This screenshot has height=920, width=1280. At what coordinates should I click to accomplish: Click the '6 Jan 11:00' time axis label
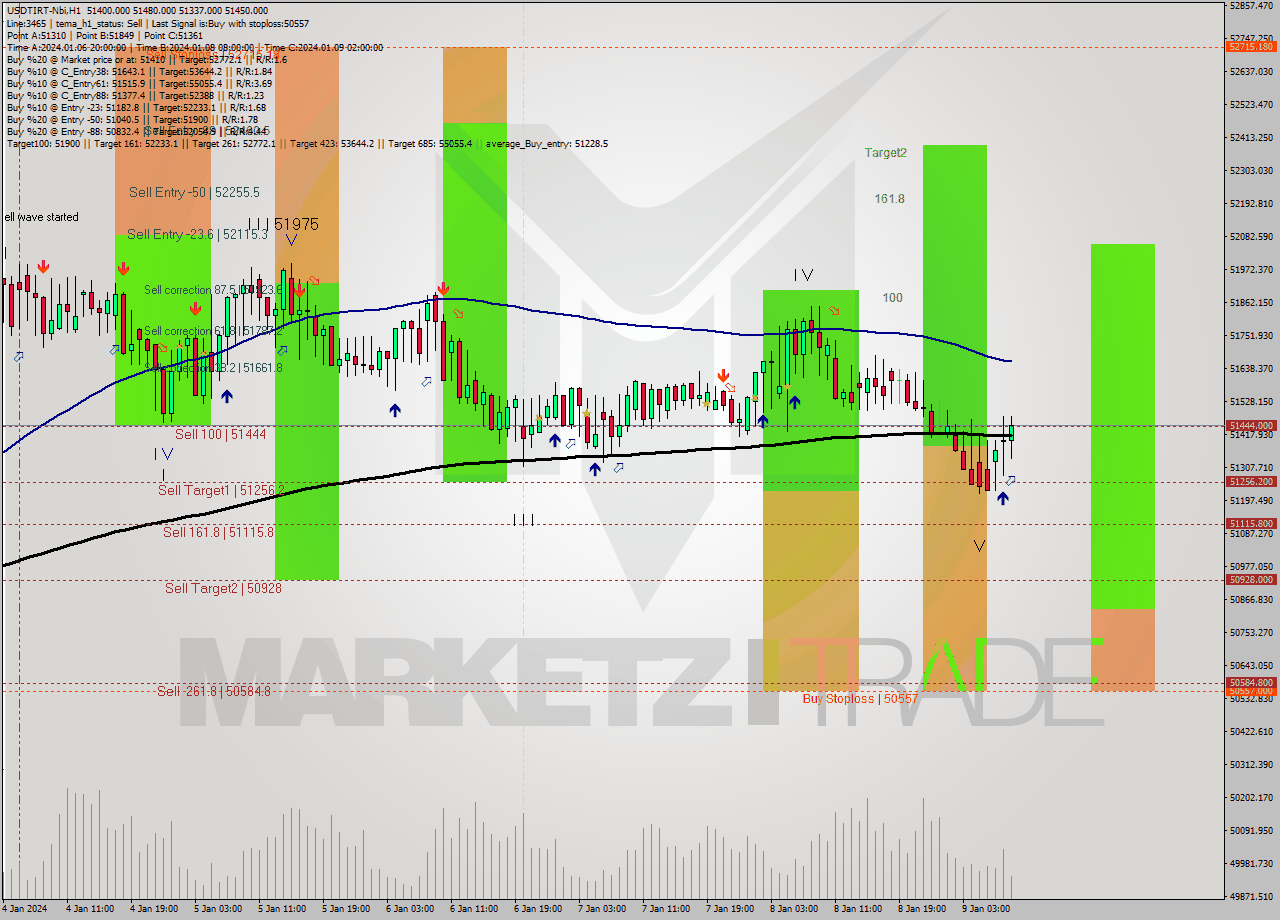coord(474,909)
